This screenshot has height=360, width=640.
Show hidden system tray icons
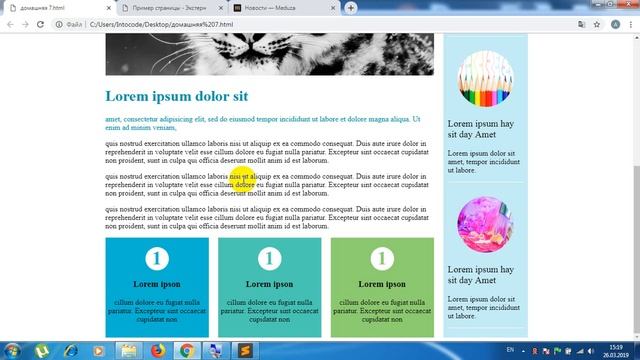pos(523,351)
